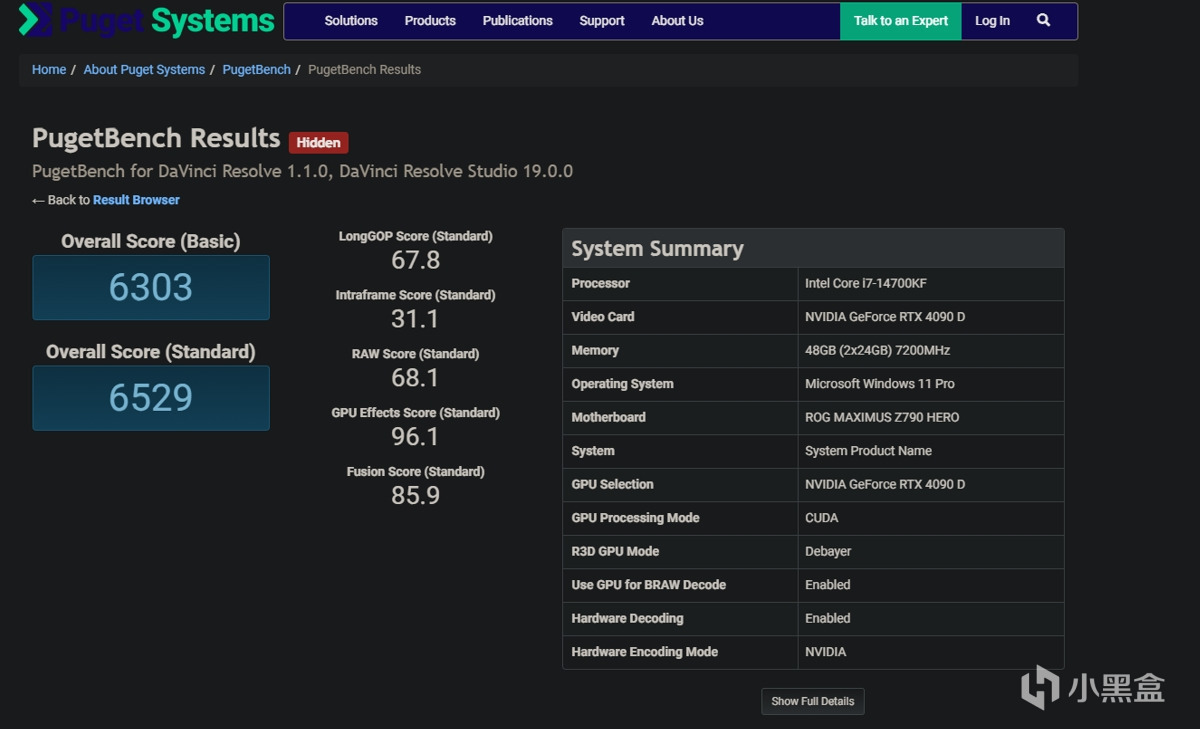The width and height of the screenshot is (1200, 729).
Task: Select memory value 48GB (2x24GB) 7200MHz
Action: coord(931,351)
